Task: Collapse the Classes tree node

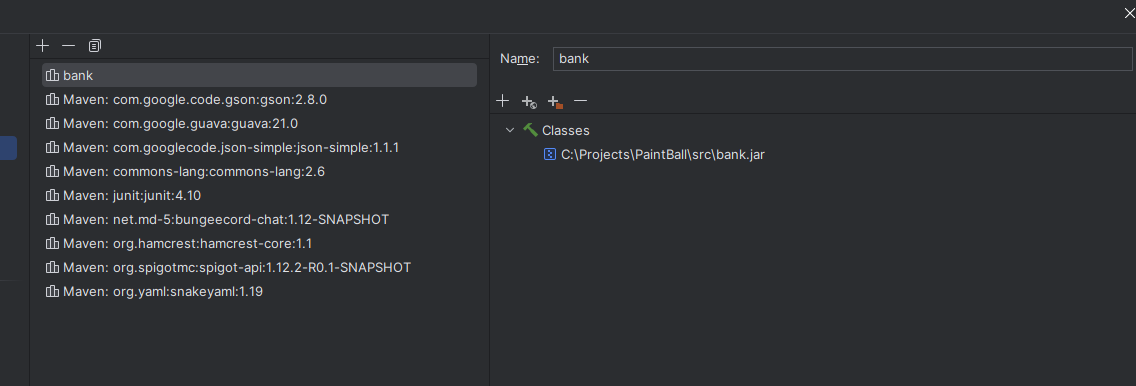Action: tap(510, 130)
